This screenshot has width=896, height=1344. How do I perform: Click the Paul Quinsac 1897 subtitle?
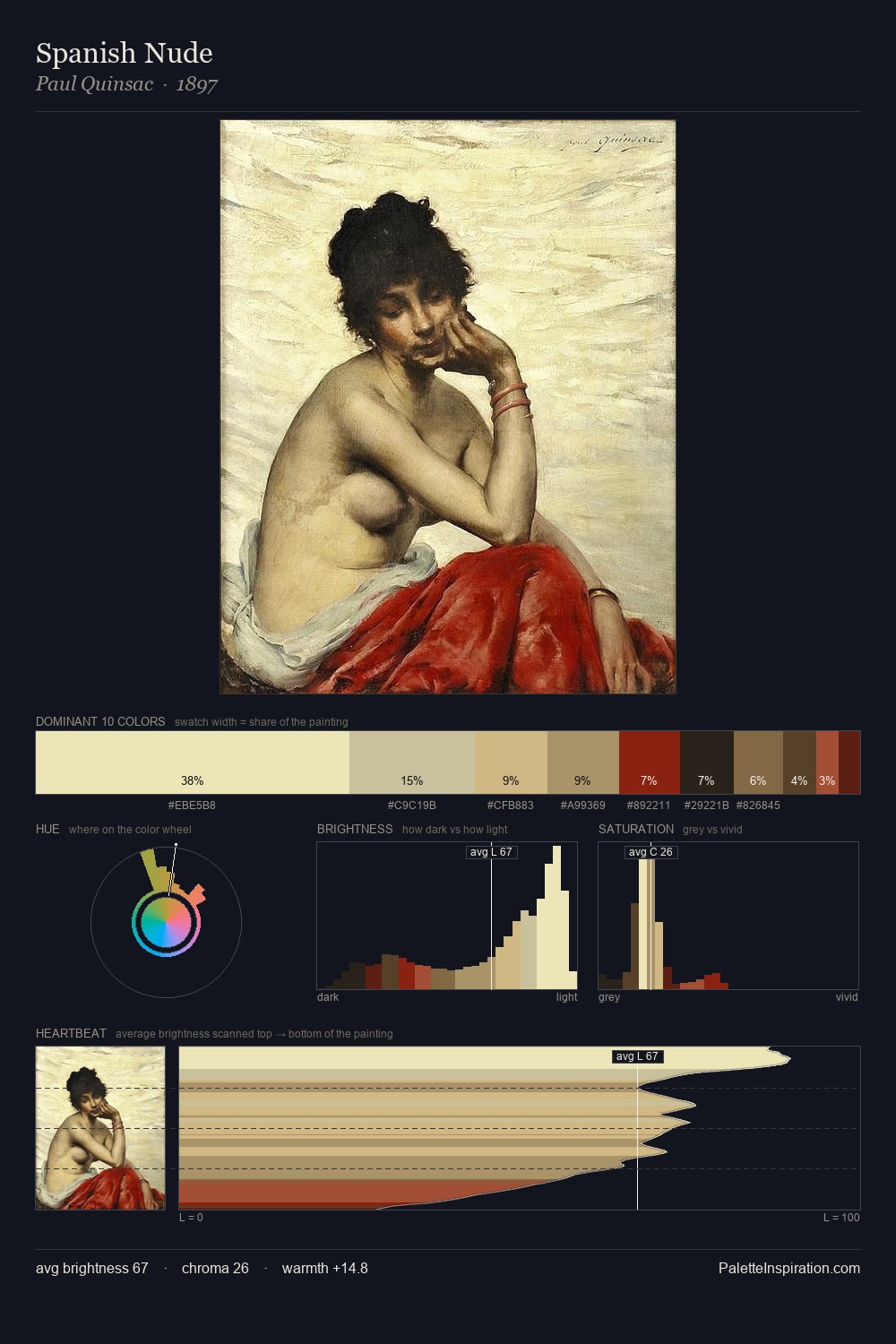click(x=126, y=84)
